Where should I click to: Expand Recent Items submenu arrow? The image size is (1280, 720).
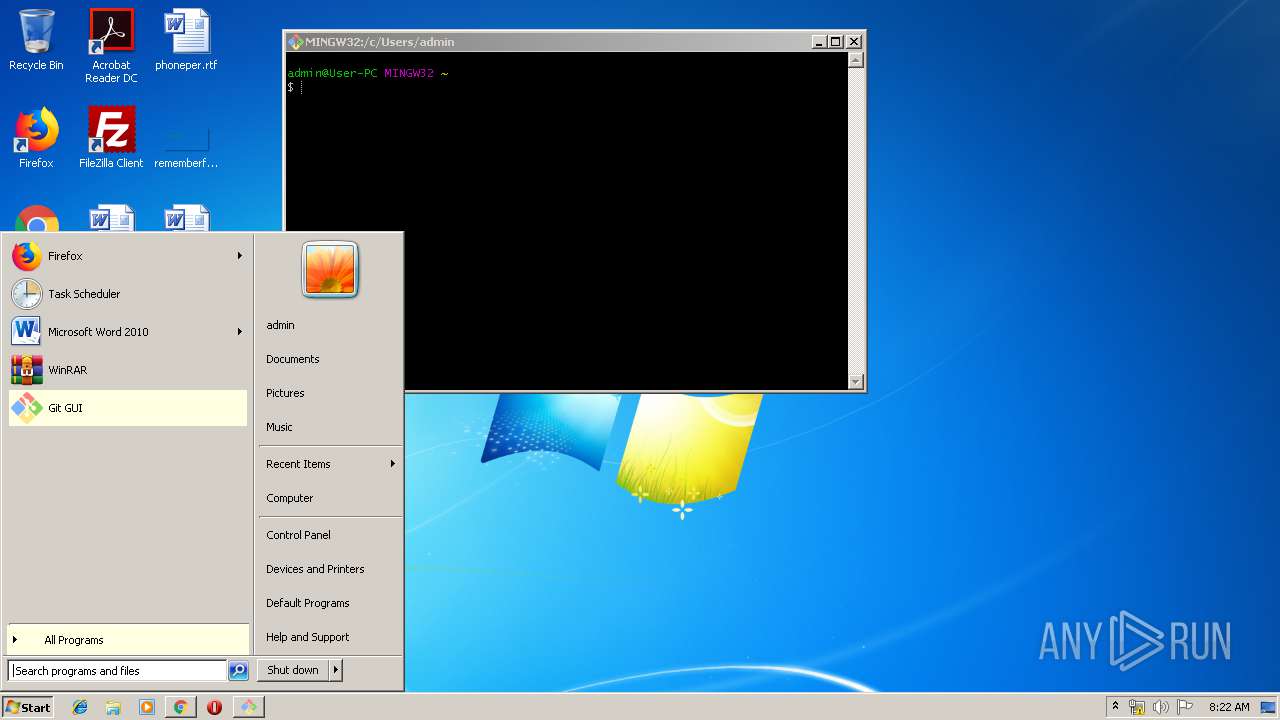pyautogui.click(x=392, y=464)
